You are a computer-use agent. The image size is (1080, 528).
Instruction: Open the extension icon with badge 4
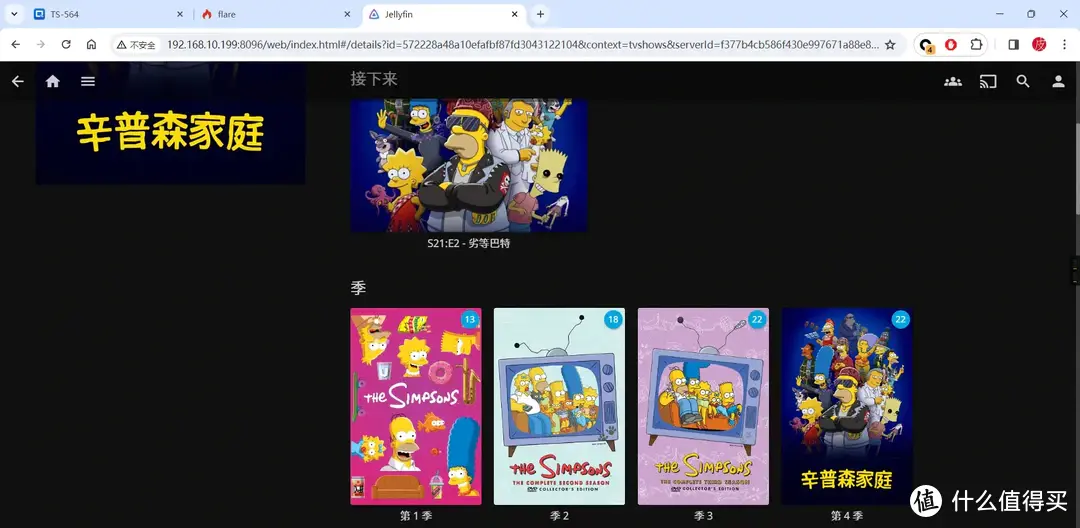point(926,45)
